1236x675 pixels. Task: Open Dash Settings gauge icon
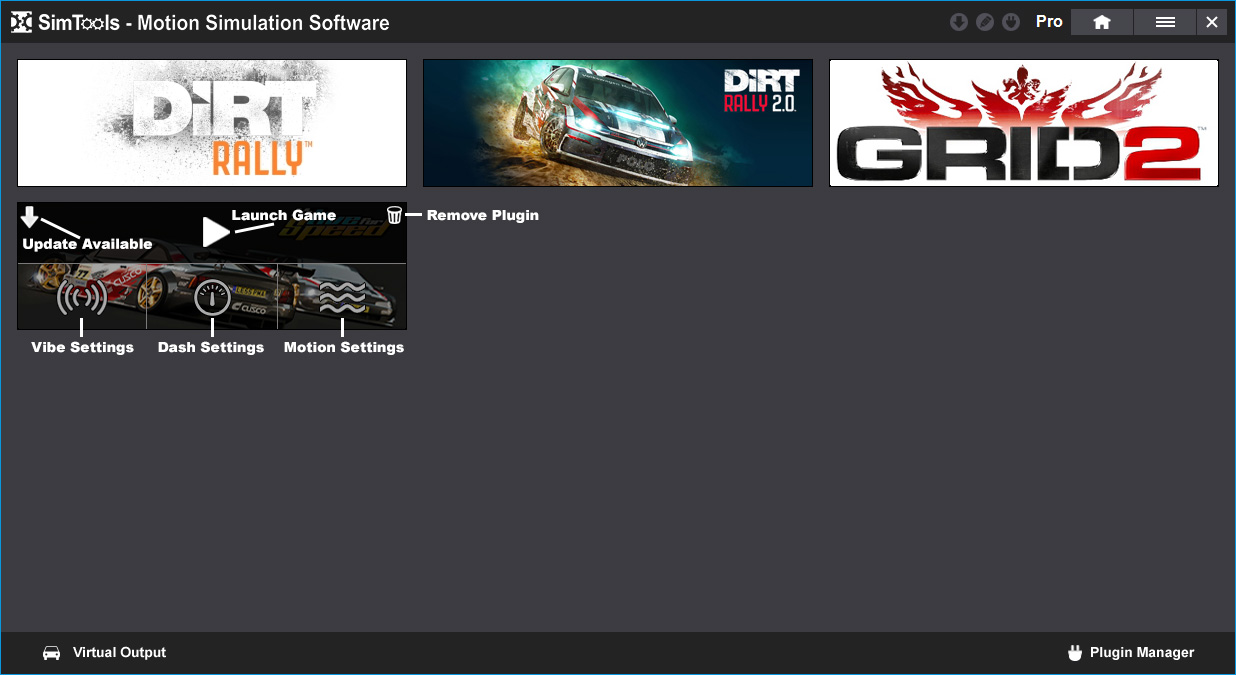point(212,298)
